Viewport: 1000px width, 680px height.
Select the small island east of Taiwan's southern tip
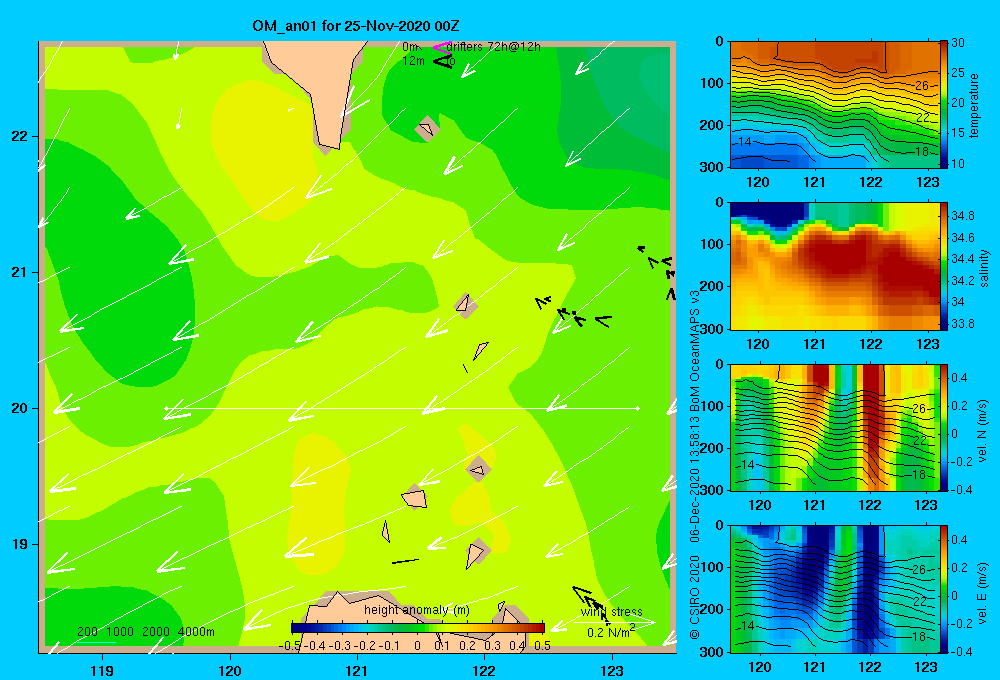point(427,129)
